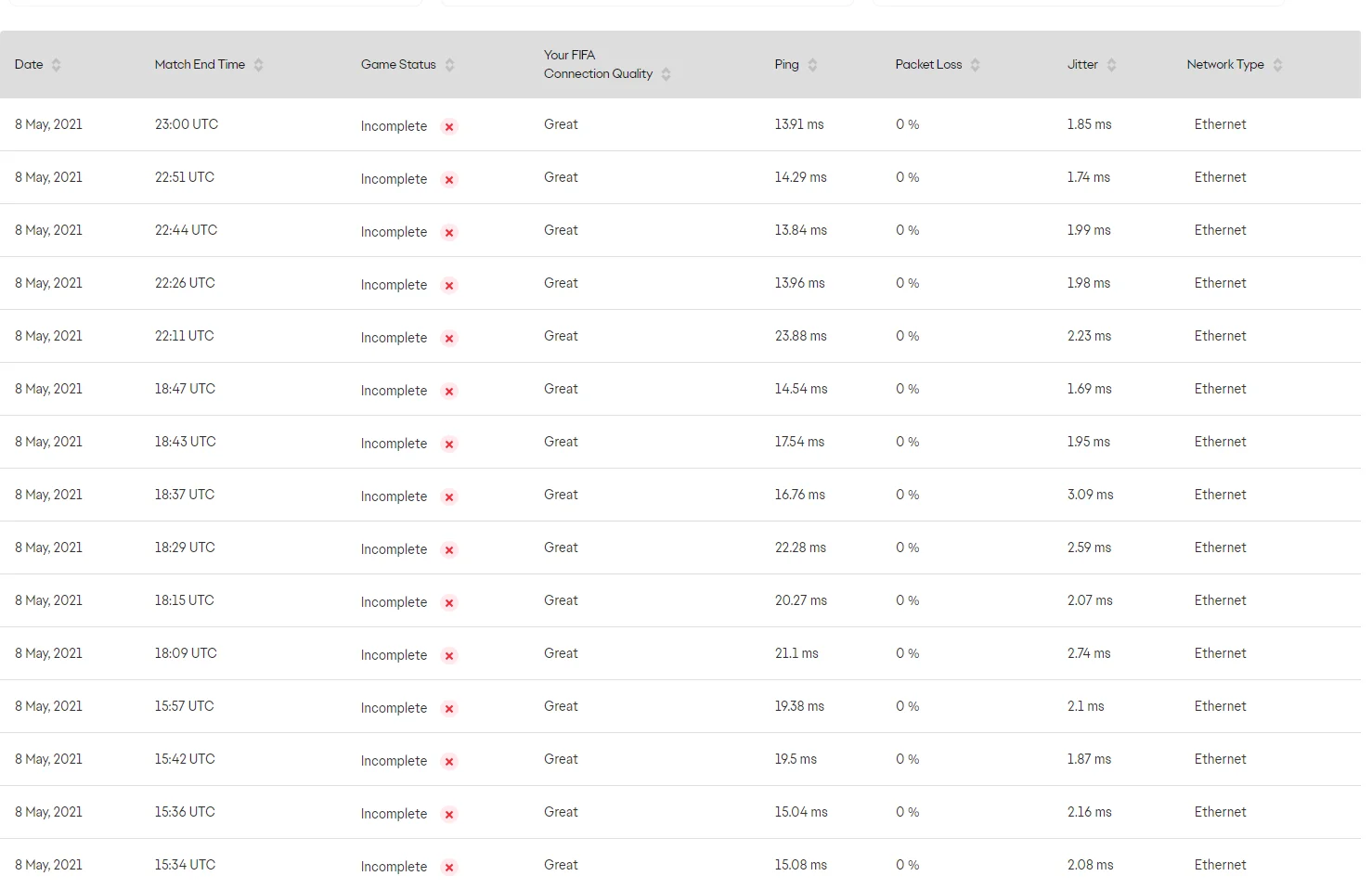Viewport: 1372px width, 889px height.
Task: Sort by Match End Time arrows
Action: (259, 65)
